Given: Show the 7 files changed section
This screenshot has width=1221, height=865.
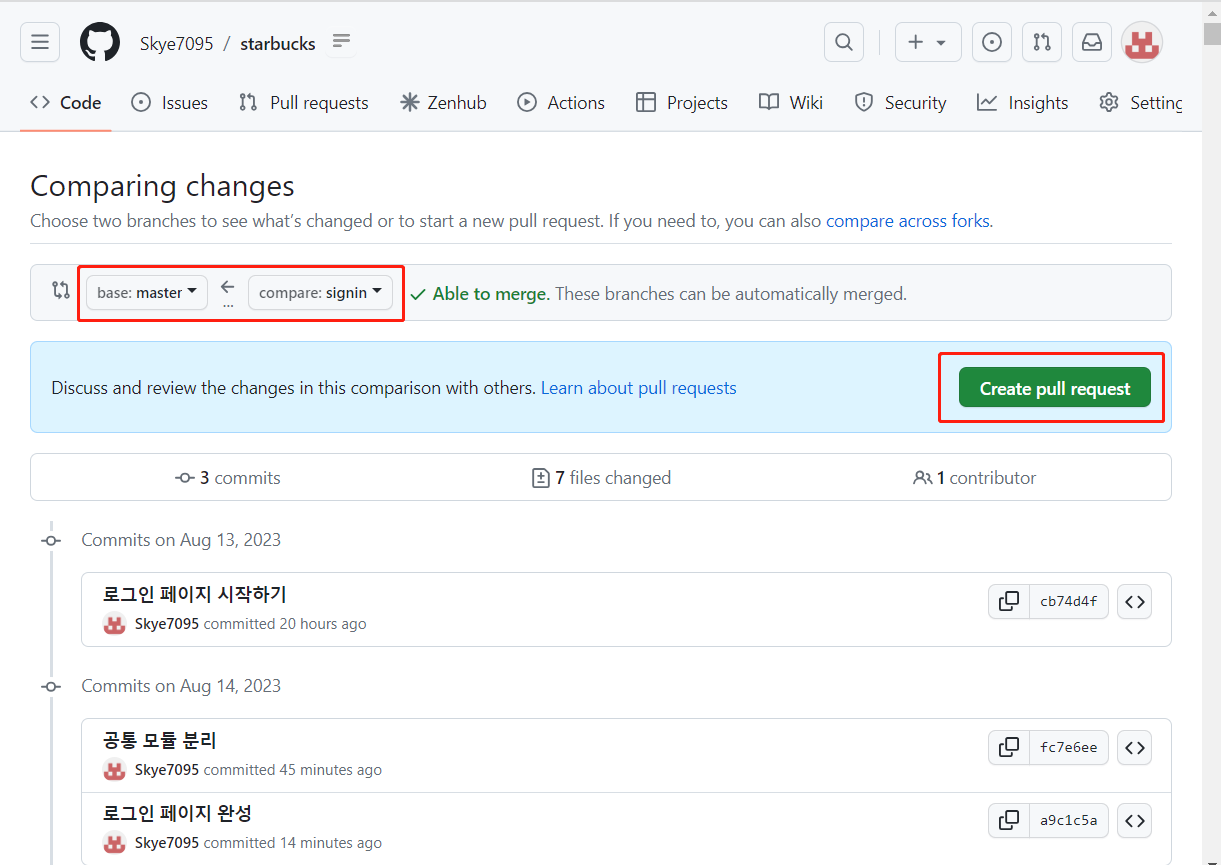Looking at the screenshot, I should pyautogui.click(x=601, y=478).
